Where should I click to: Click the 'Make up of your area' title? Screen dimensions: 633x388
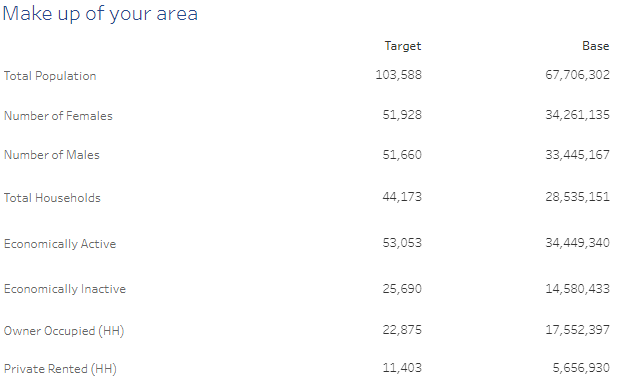(x=100, y=15)
